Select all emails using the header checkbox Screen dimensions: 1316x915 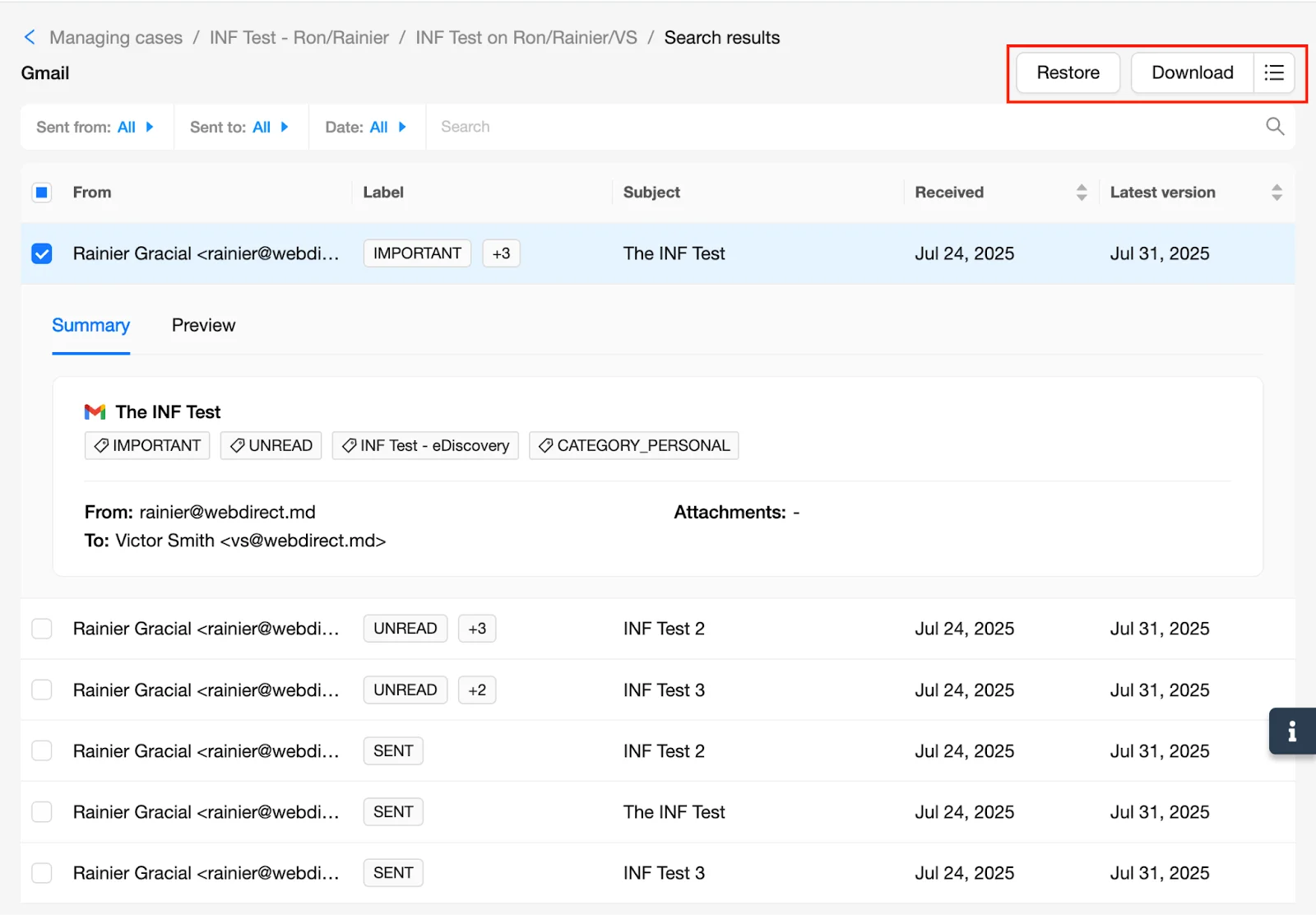41,192
